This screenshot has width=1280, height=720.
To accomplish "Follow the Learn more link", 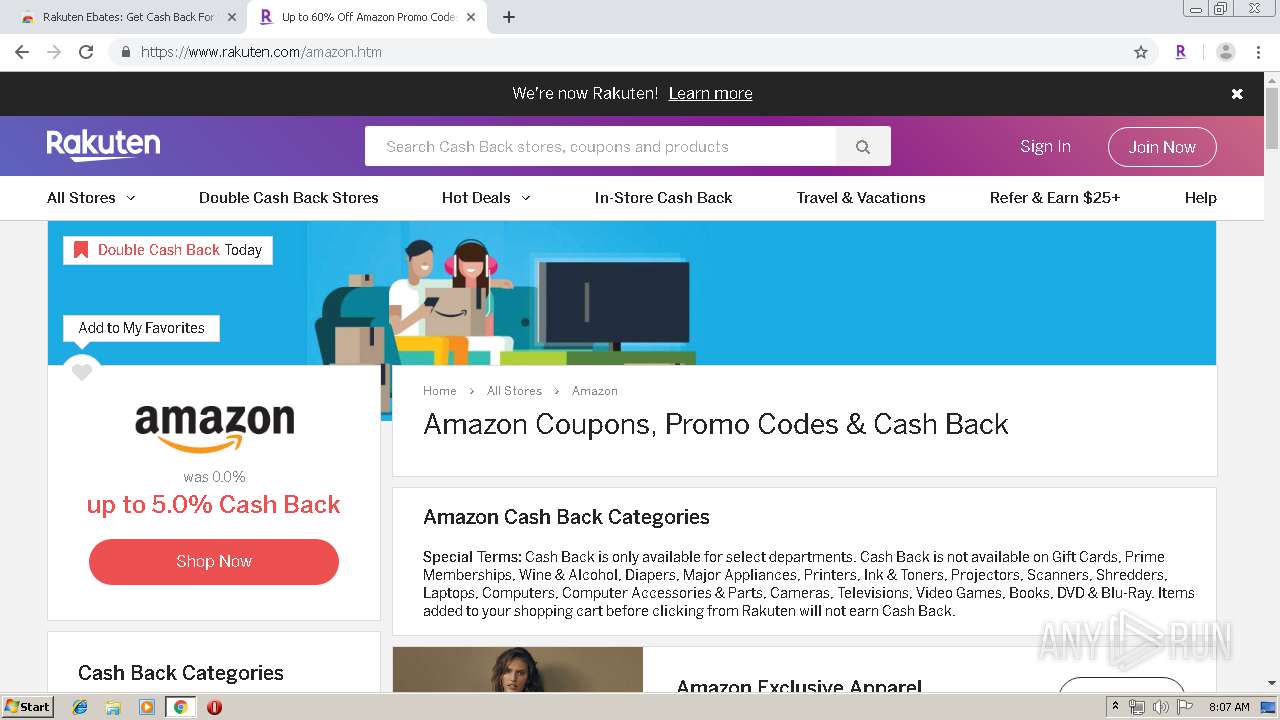I will click(x=710, y=93).
